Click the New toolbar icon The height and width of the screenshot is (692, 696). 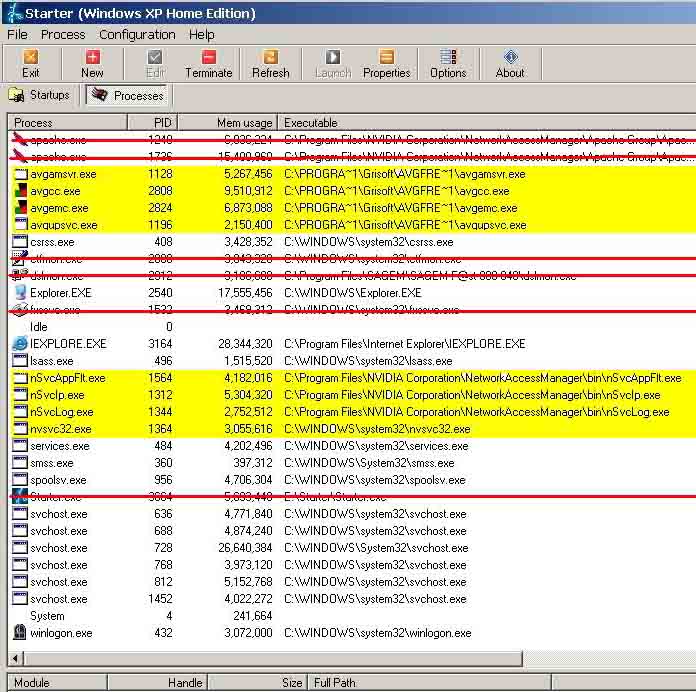point(92,63)
